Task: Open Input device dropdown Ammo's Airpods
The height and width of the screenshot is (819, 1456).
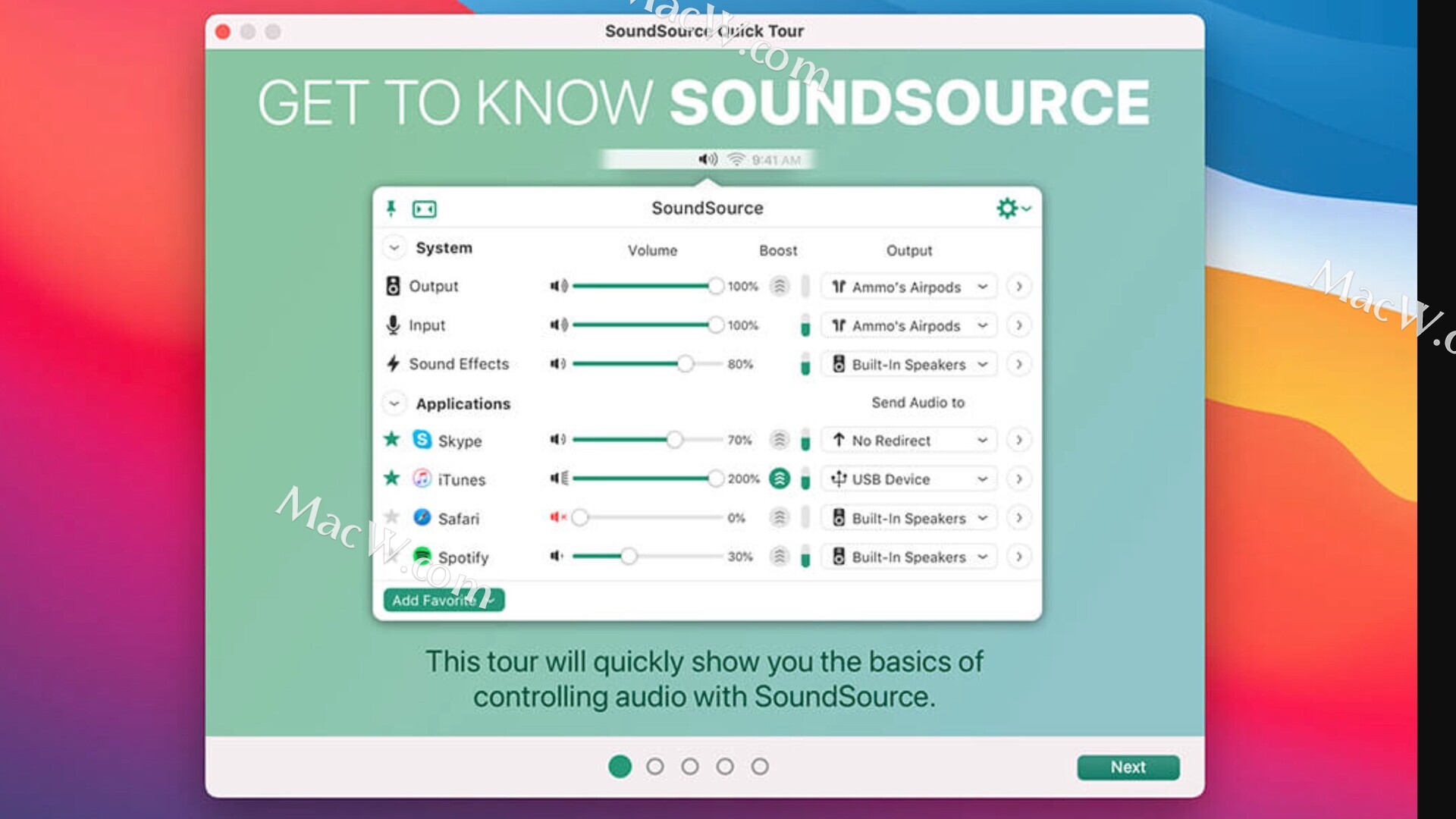Action: coord(909,325)
